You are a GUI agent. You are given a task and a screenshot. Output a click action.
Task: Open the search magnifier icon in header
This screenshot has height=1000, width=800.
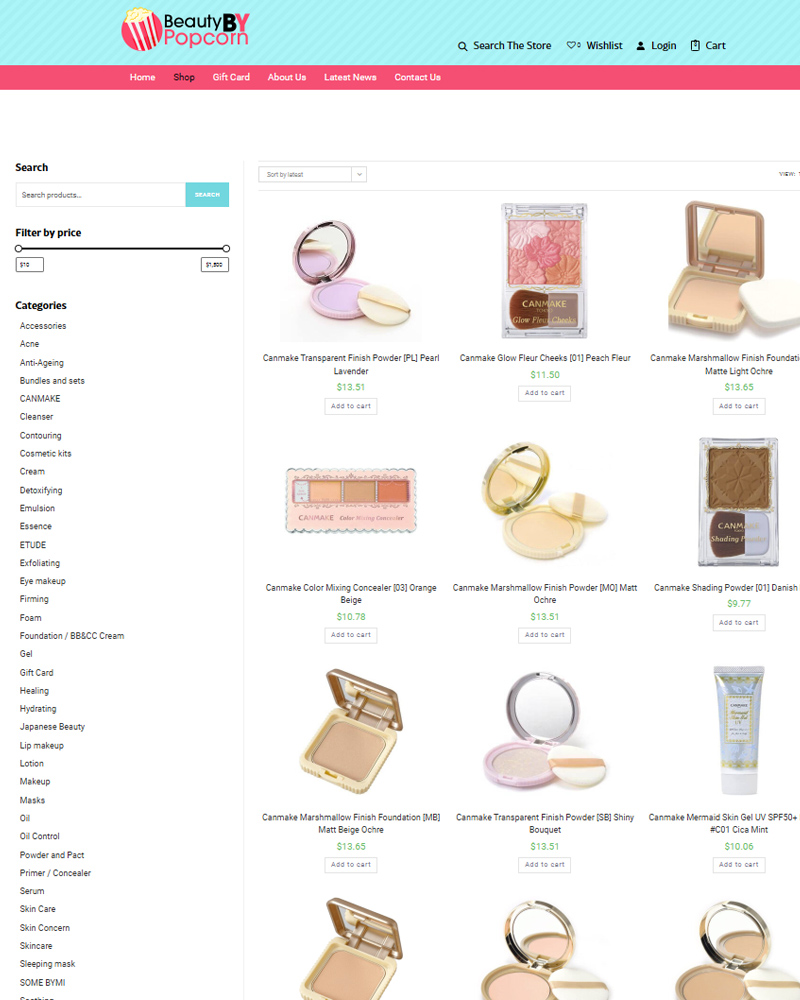463,46
